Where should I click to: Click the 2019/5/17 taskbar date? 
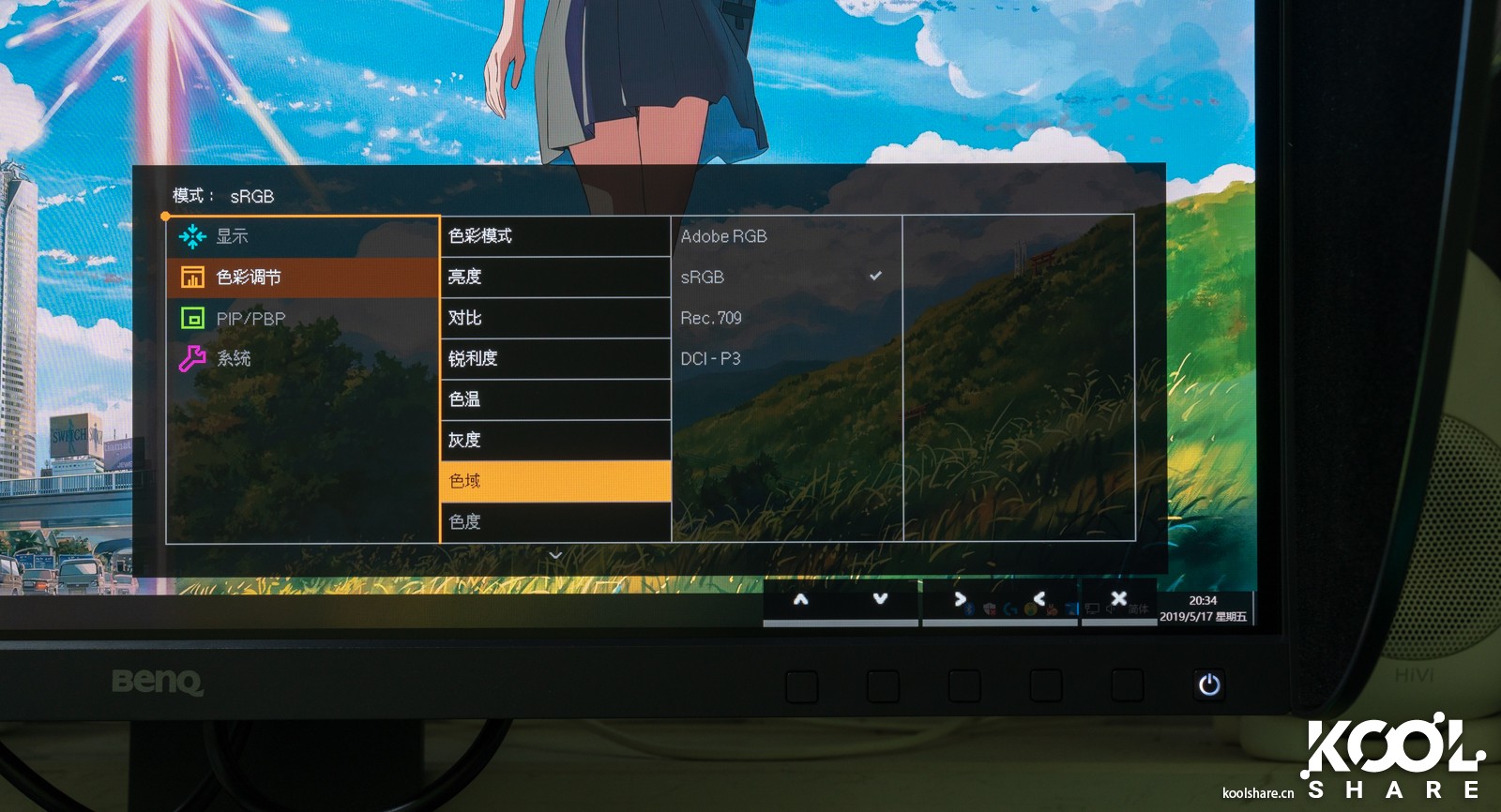(x=1186, y=617)
